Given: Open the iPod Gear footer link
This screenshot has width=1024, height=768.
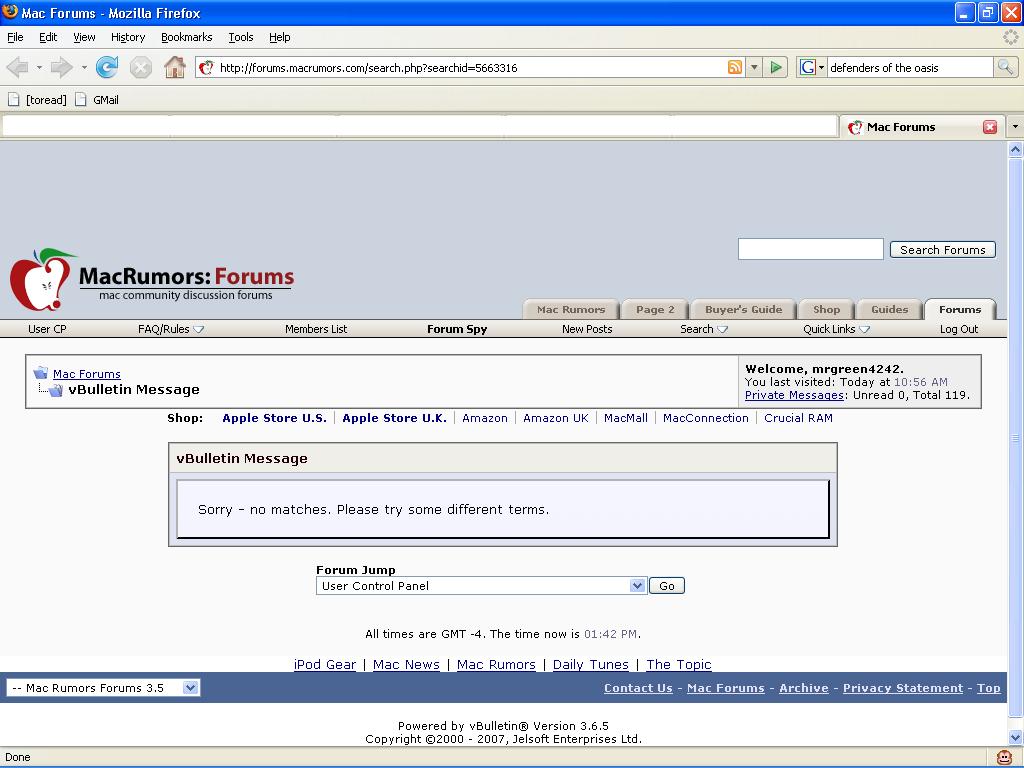Looking at the screenshot, I should (x=325, y=664).
